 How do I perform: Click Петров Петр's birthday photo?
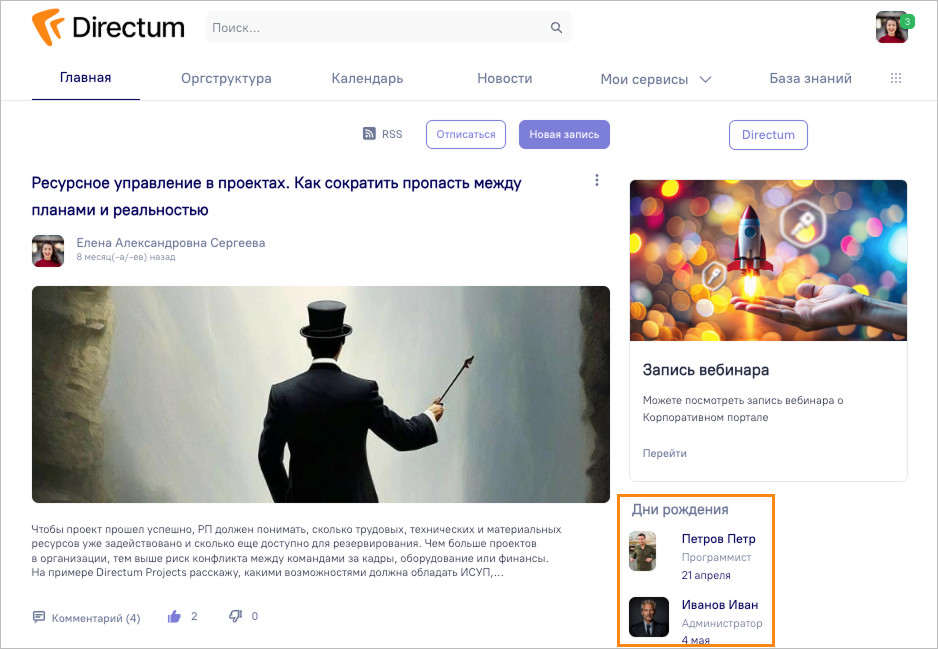(x=642, y=551)
